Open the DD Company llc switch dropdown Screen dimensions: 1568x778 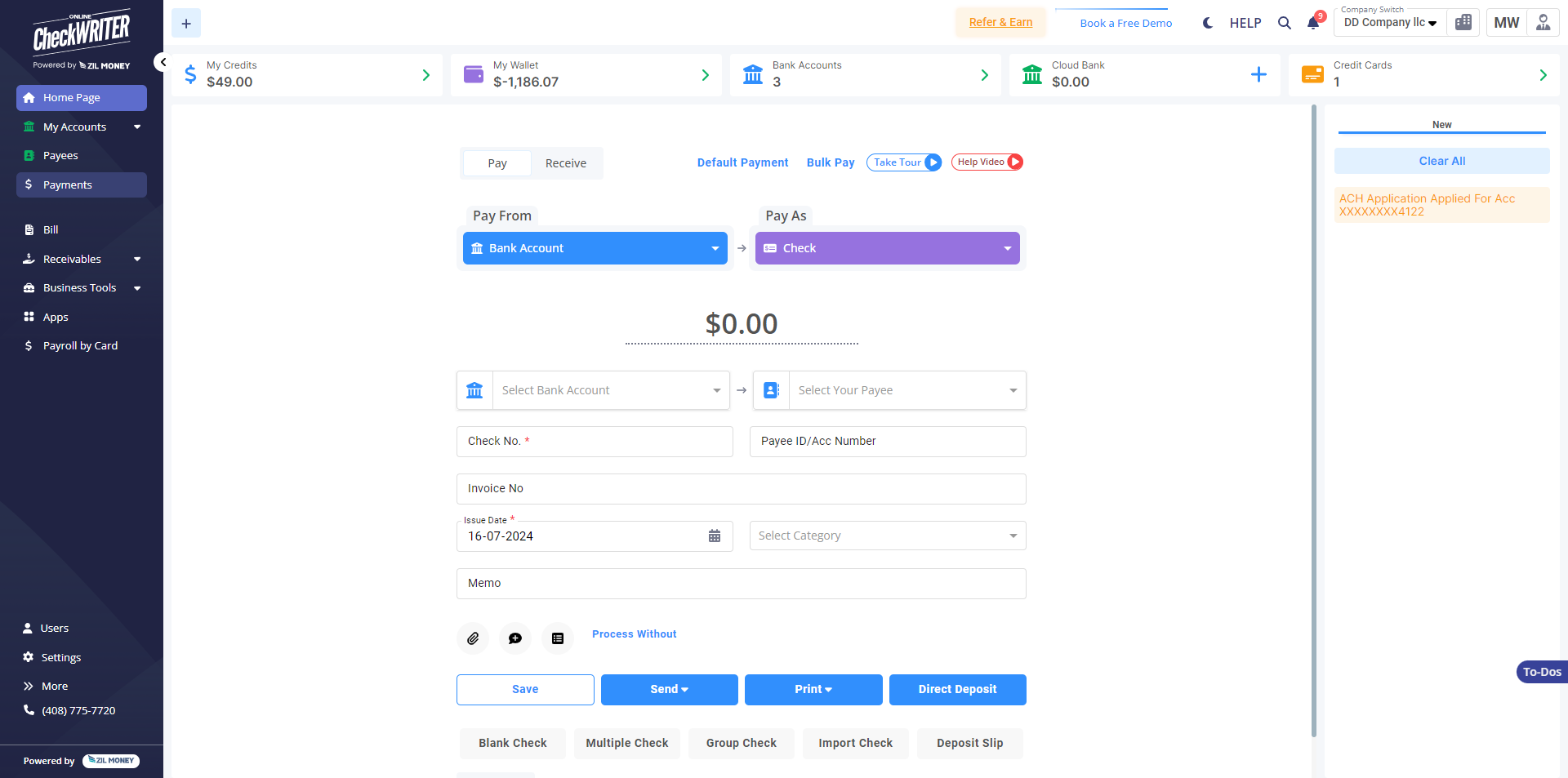[1390, 23]
